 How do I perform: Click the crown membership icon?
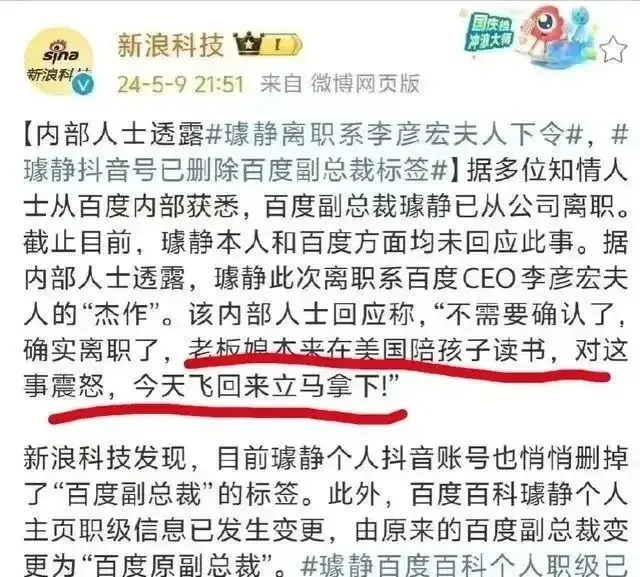point(247,44)
